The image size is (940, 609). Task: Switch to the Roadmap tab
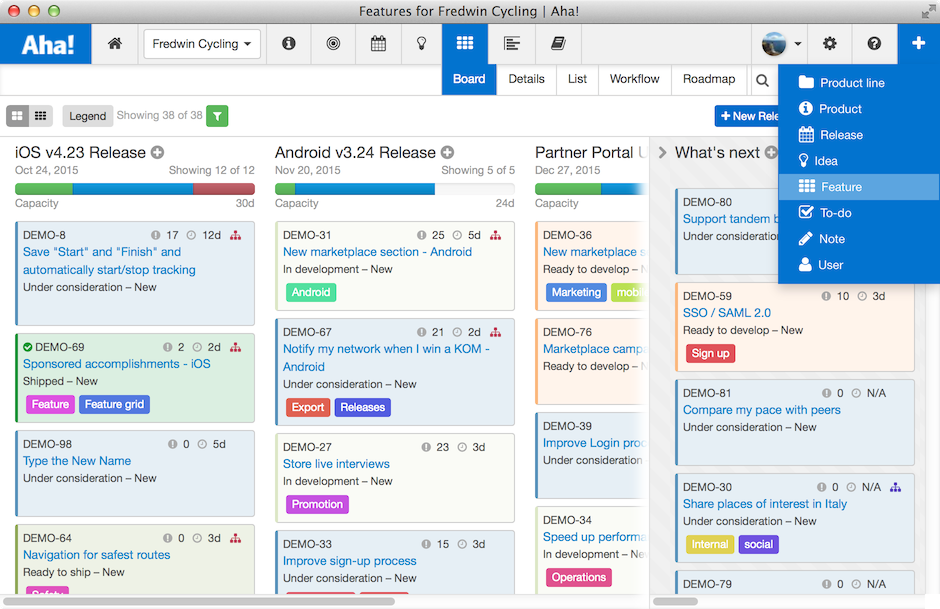[709, 79]
